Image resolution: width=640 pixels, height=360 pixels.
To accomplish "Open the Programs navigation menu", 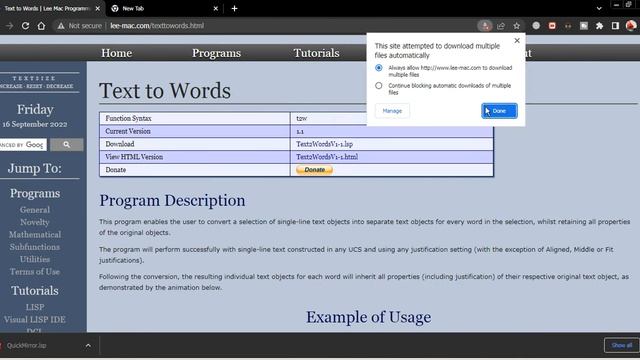I will pos(216,53).
